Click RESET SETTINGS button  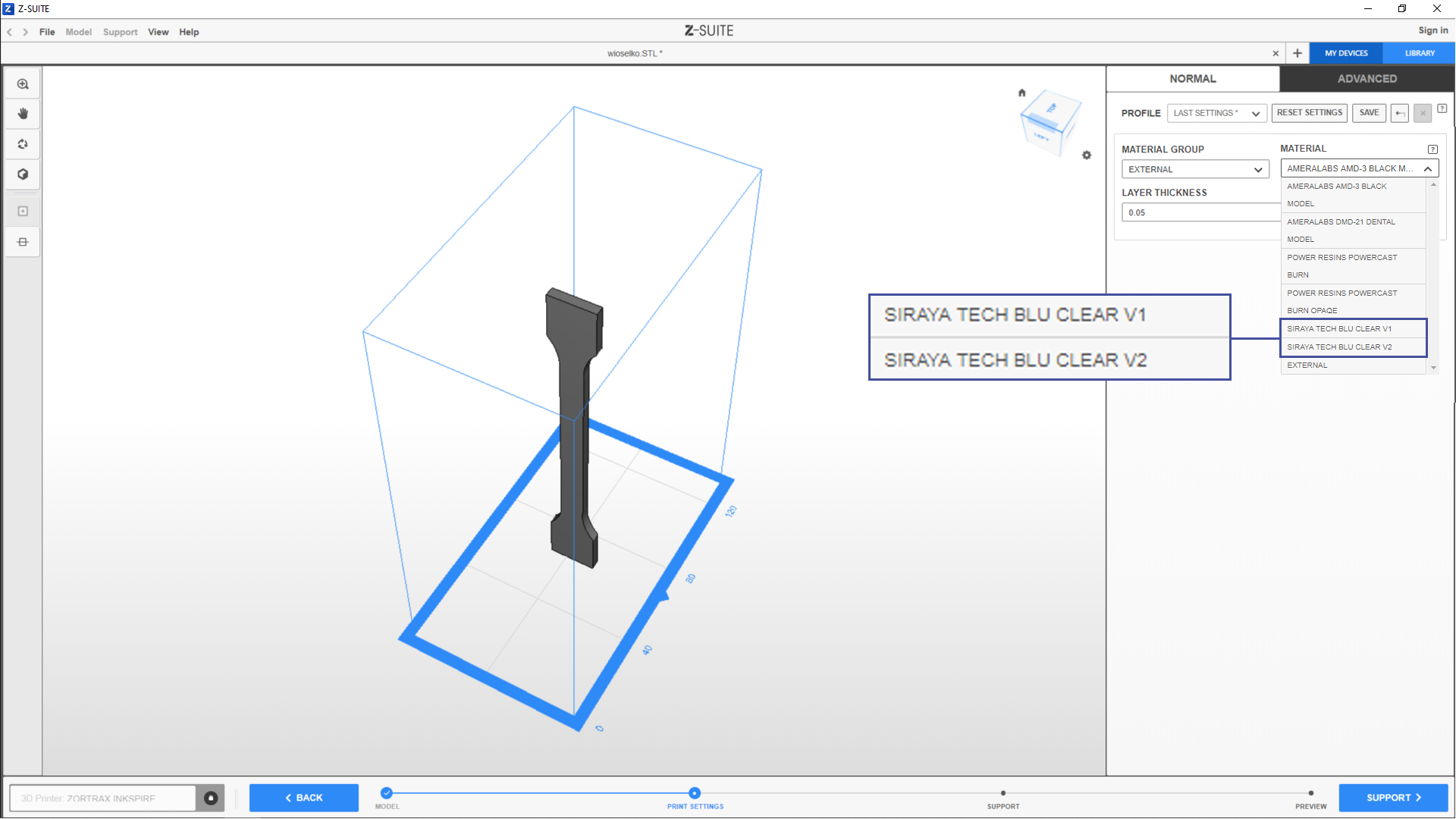click(x=1310, y=113)
